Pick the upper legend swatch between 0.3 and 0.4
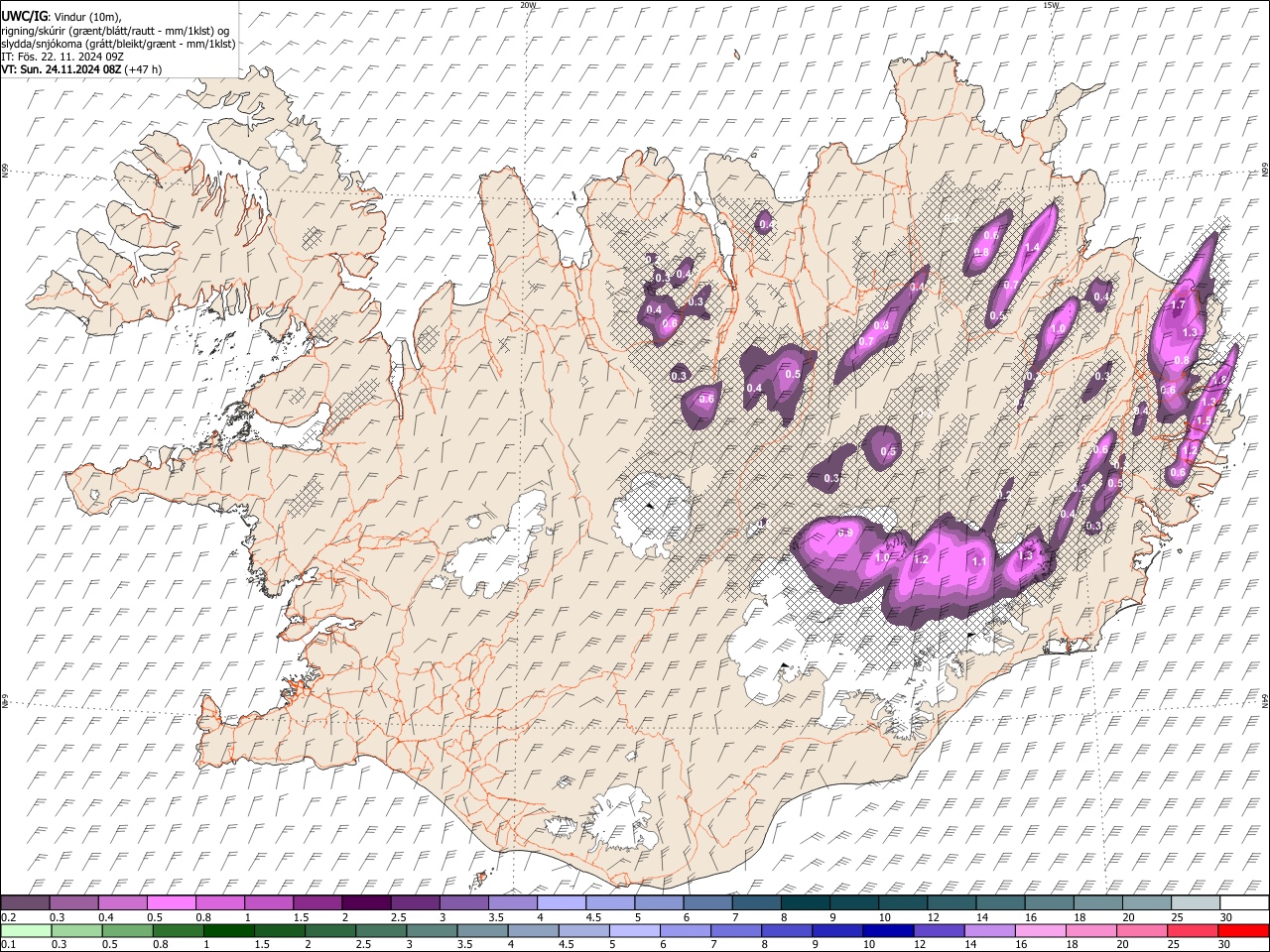1270x952 pixels. click(x=73, y=903)
